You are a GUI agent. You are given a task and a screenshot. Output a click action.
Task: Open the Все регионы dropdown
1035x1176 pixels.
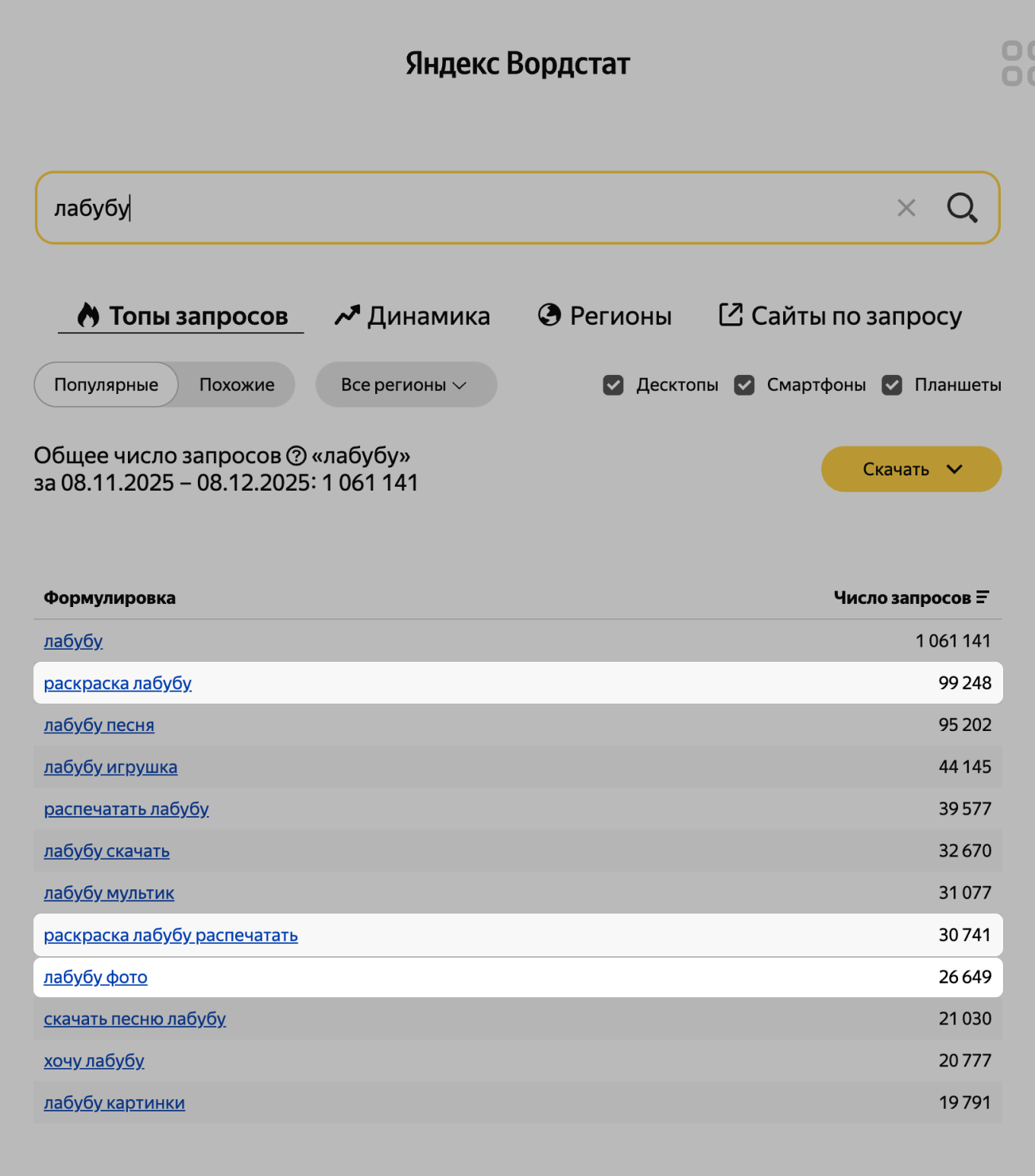coord(406,385)
